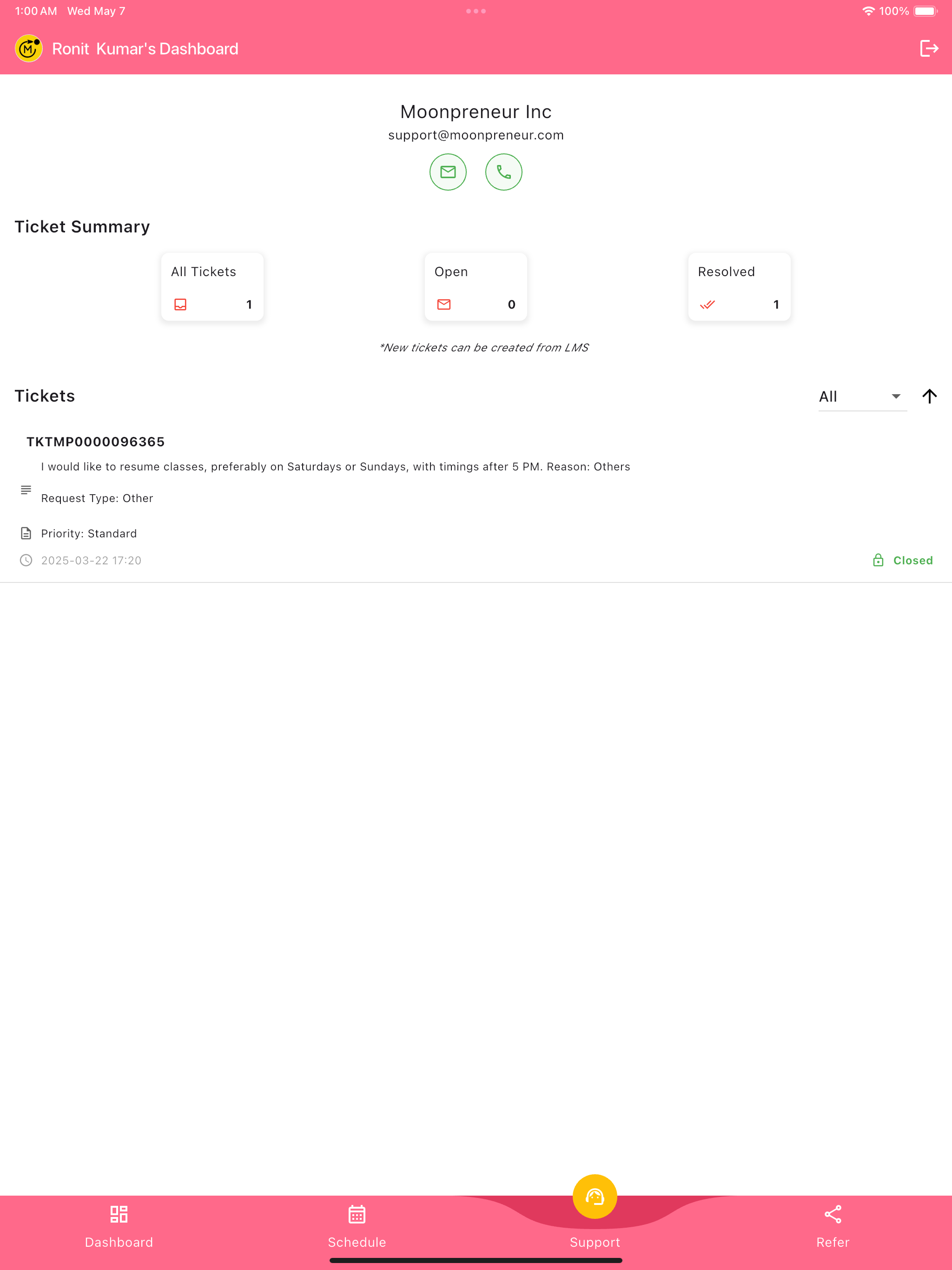Click the support@moonpreneur.com email address

(x=476, y=135)
